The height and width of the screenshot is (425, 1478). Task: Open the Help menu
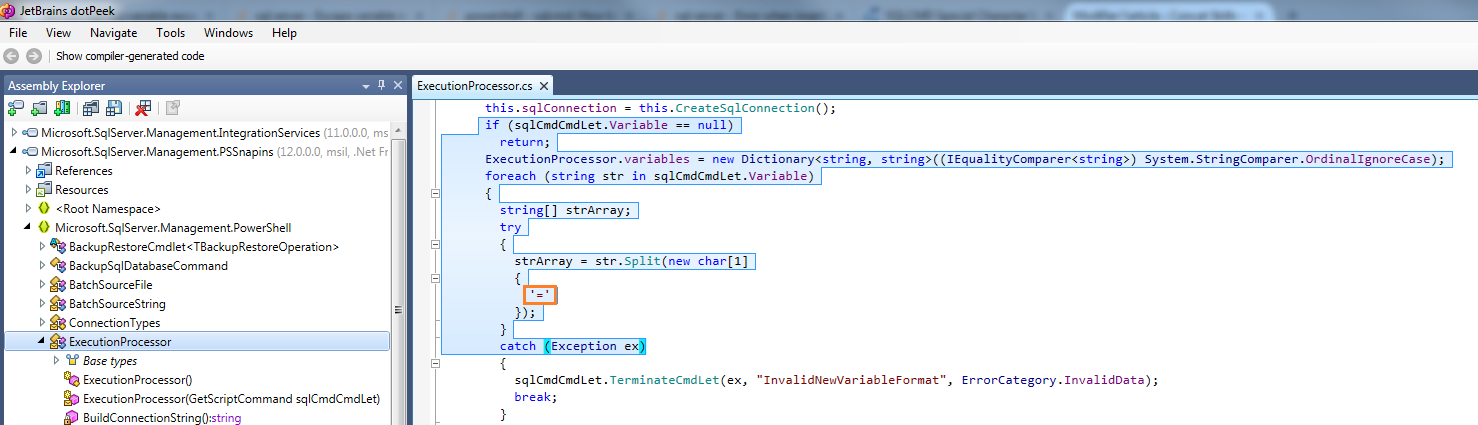pyautogui.click(x=284, y=33)
